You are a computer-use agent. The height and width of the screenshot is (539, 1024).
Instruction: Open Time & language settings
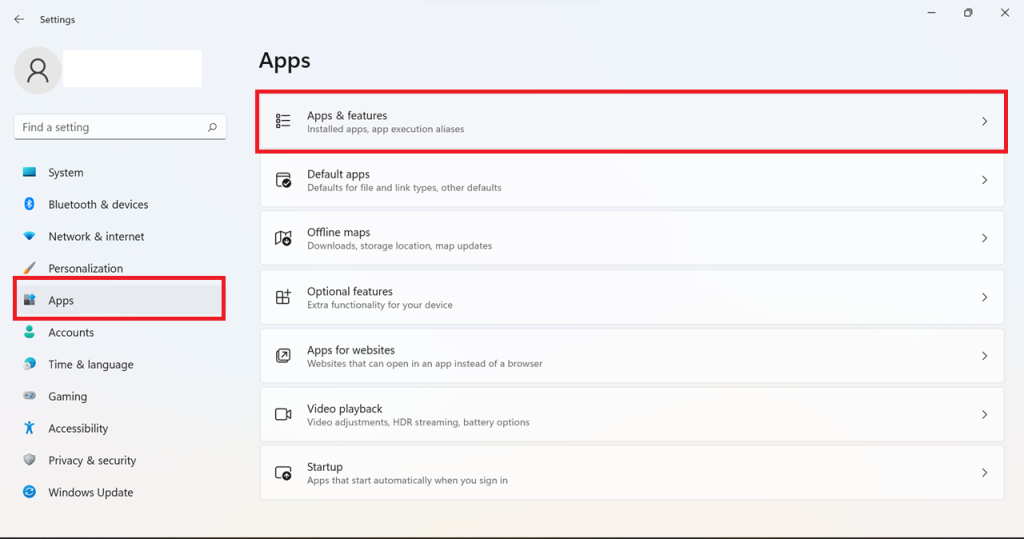point(91,365)
